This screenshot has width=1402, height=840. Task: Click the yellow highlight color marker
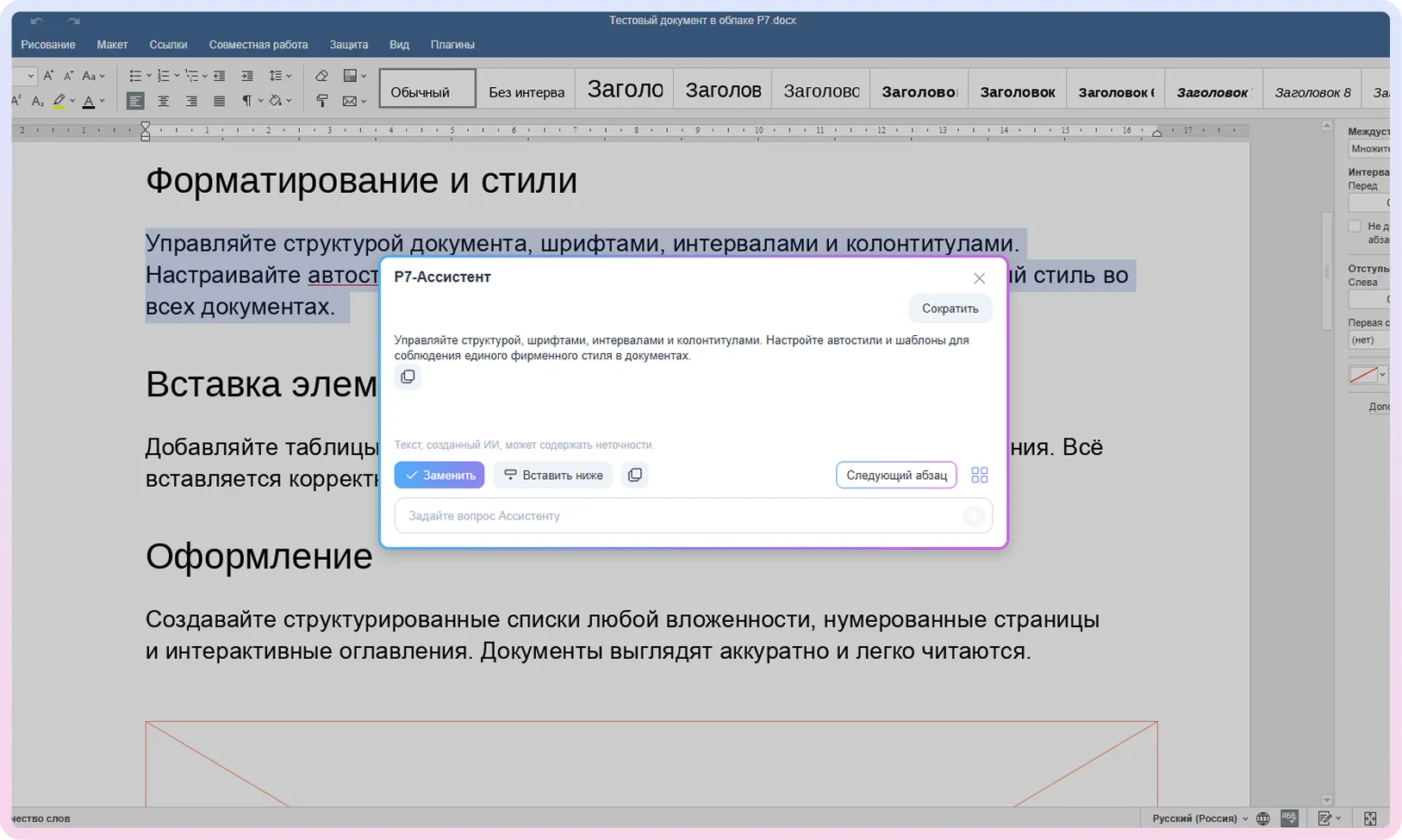pyautogui.click(x=59, y=102)
